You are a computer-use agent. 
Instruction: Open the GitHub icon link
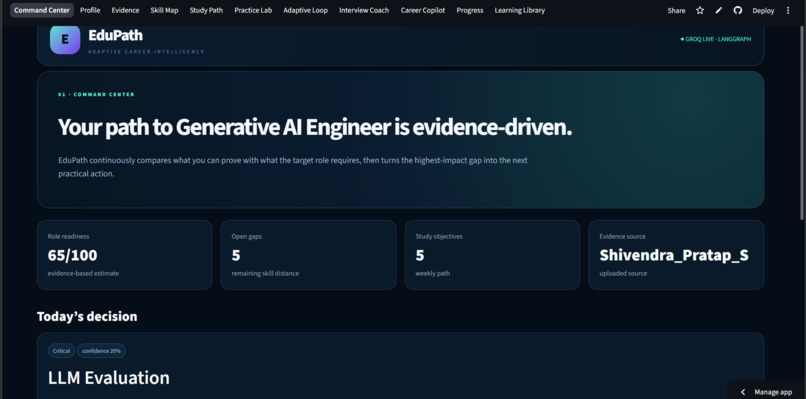[x=738, y=10]
